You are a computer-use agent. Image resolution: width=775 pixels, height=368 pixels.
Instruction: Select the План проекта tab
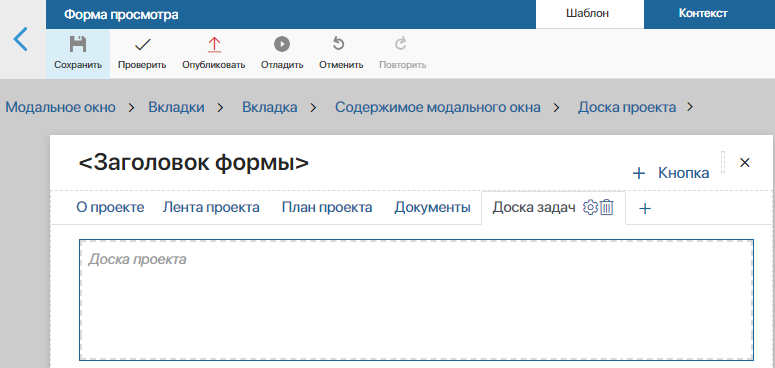(327, 207)
